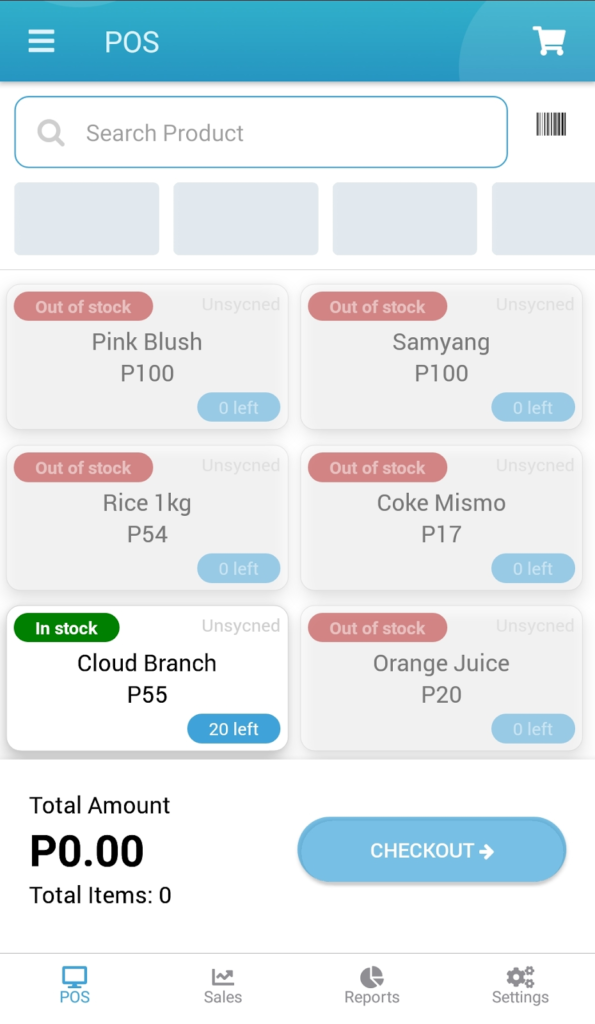The width and height of the screenshot is (595, 1024).
Task: Tap the CHECKOUT button
Action: 431,850
